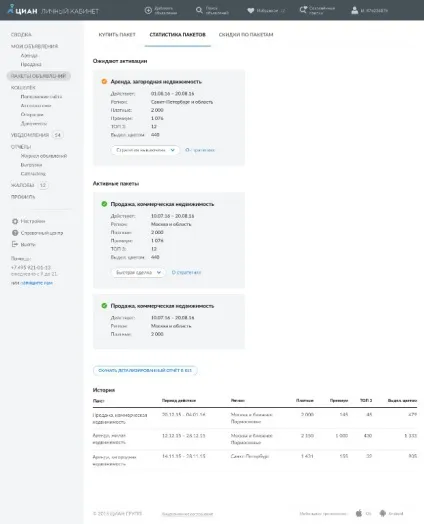Open Продажа under Мои объявления
424x524 pixels.
click(31, 64)
